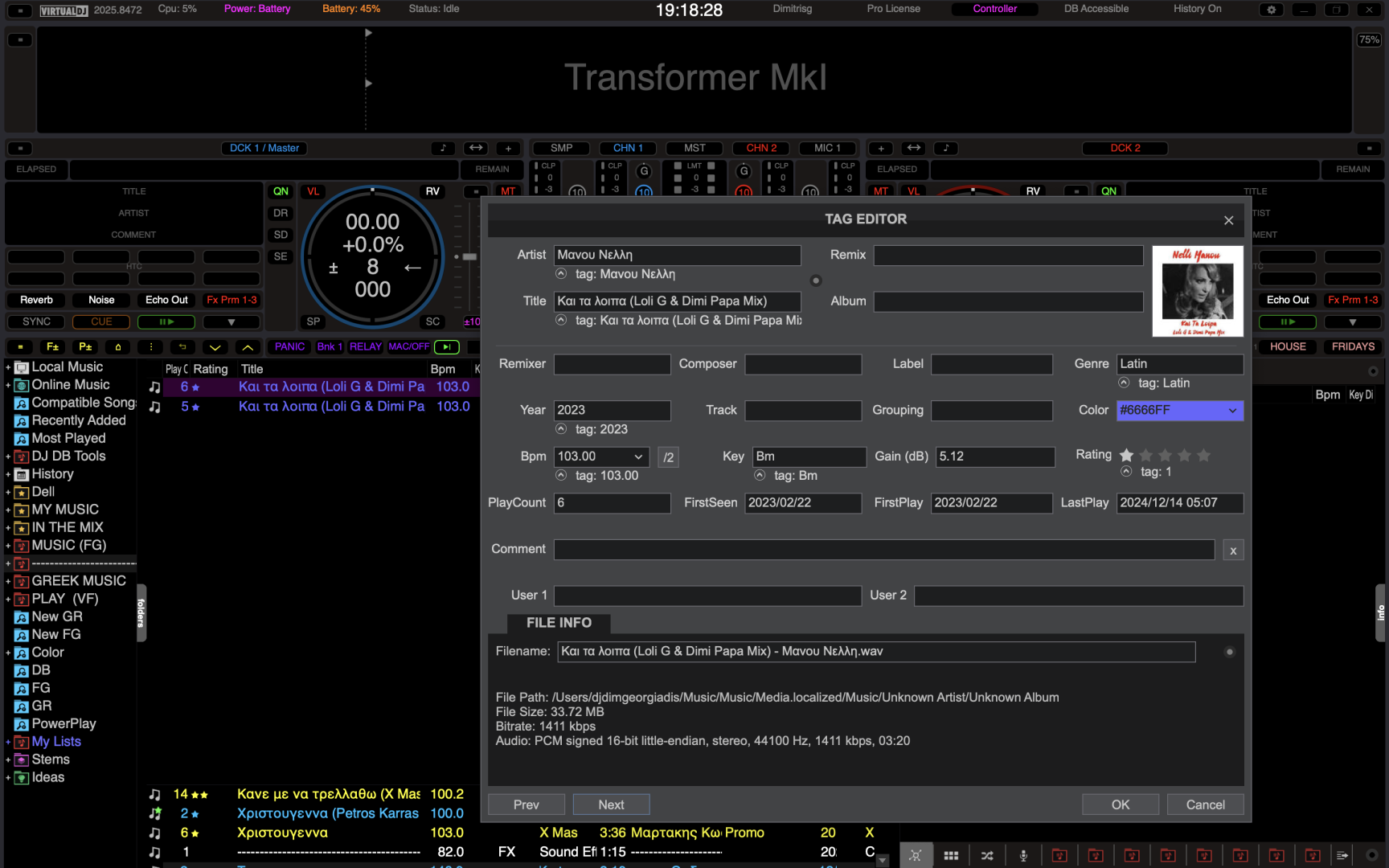This screenshot has height=868, width=1389.
Task: Expand the GREEK MUSIC folder node
Action: point(8,581)
